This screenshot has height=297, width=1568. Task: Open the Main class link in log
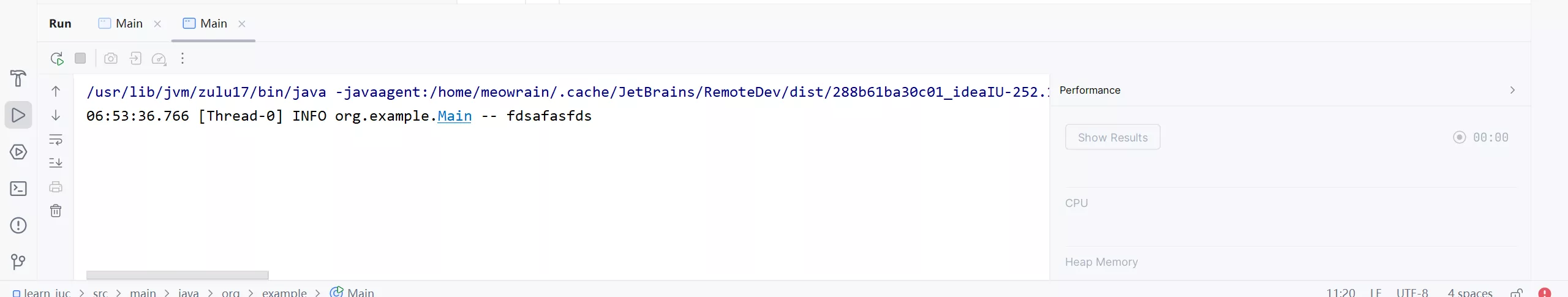pyautogui.click(x=454, y=116)
